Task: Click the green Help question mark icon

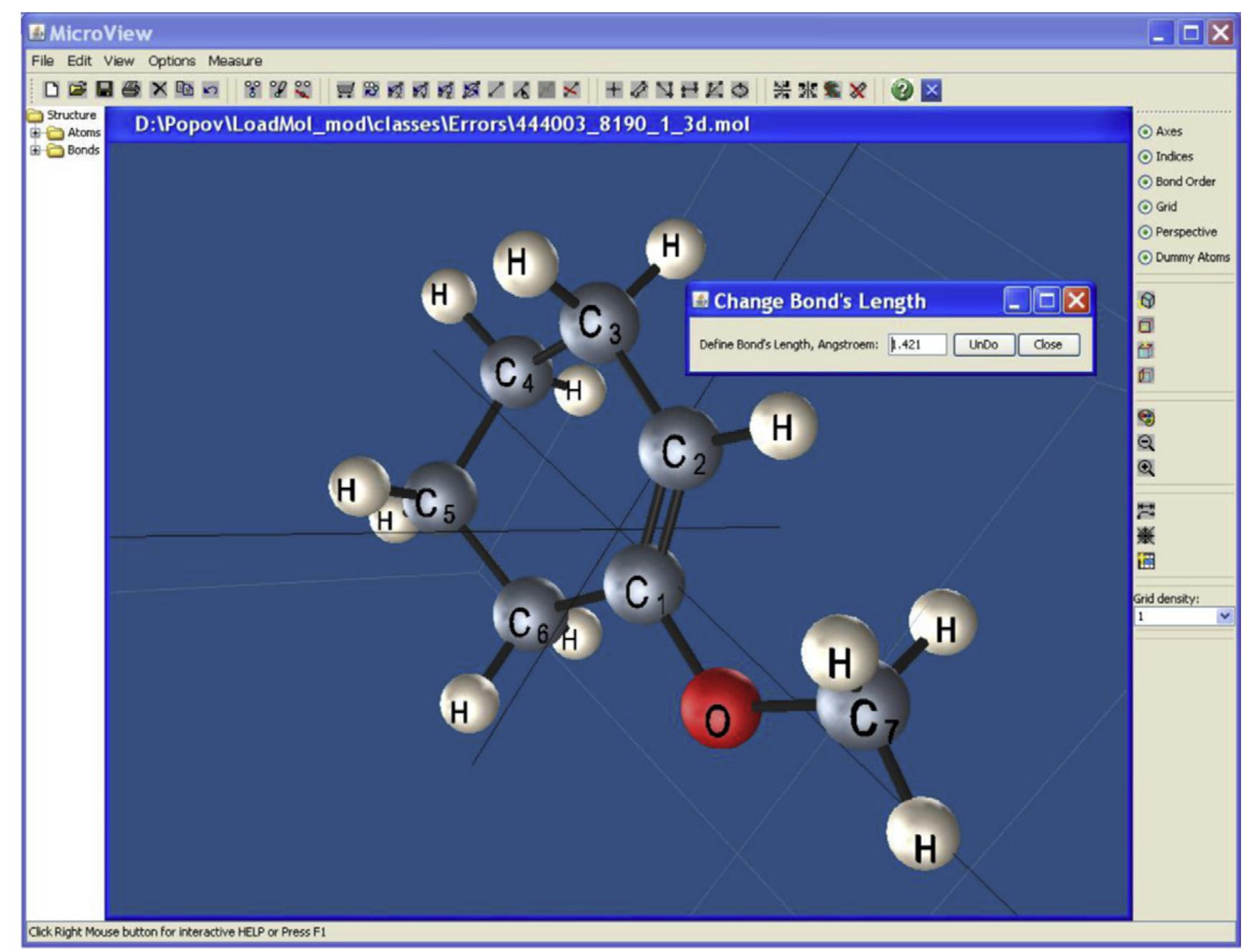Action: (x=903, y=90)
